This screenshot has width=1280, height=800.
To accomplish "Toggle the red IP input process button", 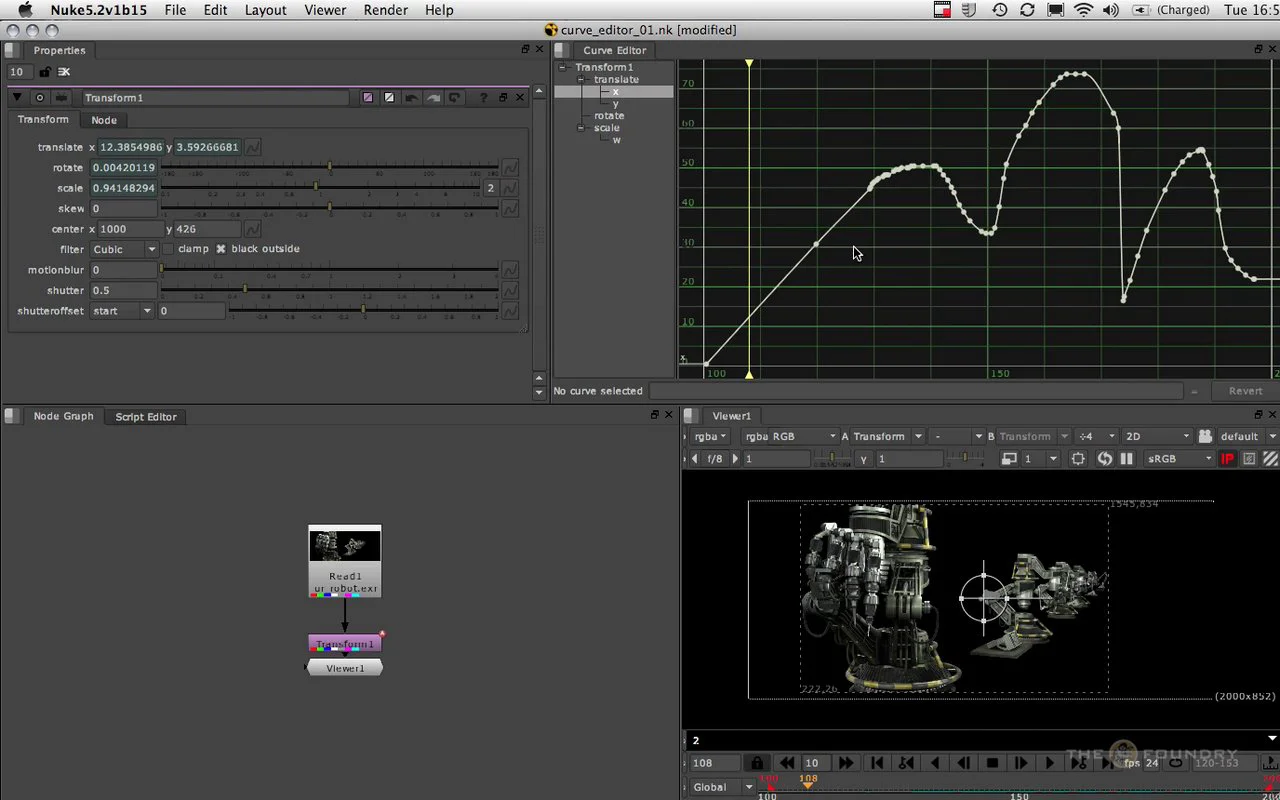I will (x=1228, y=458).
